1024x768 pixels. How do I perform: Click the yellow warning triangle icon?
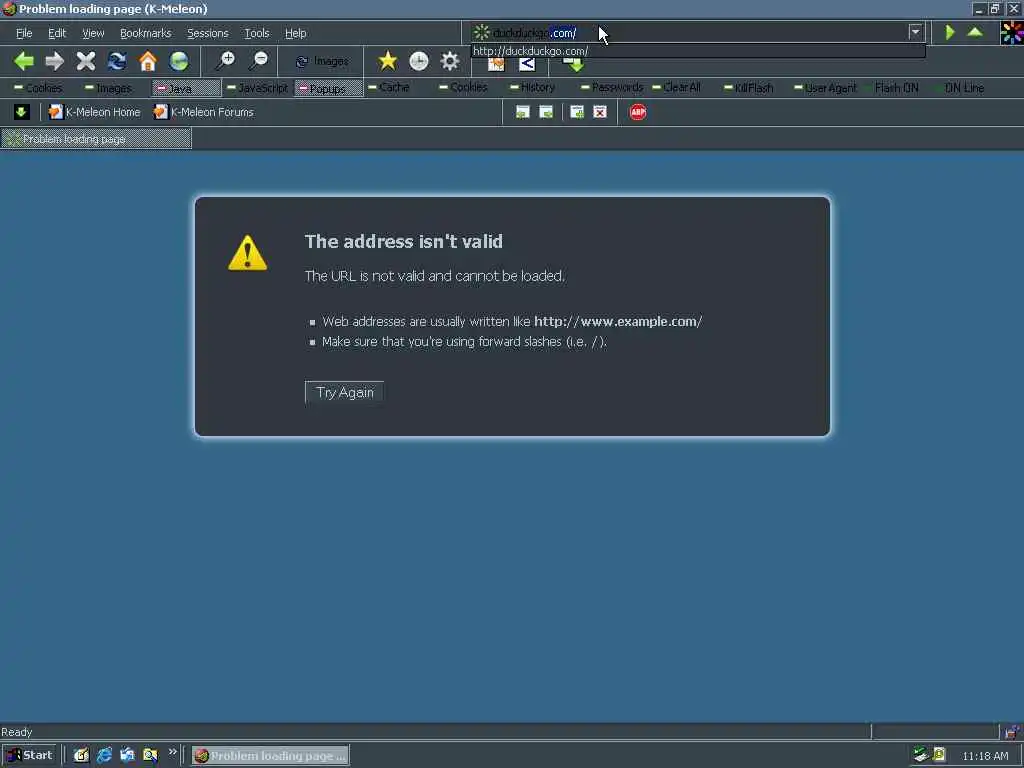[248, 253]
